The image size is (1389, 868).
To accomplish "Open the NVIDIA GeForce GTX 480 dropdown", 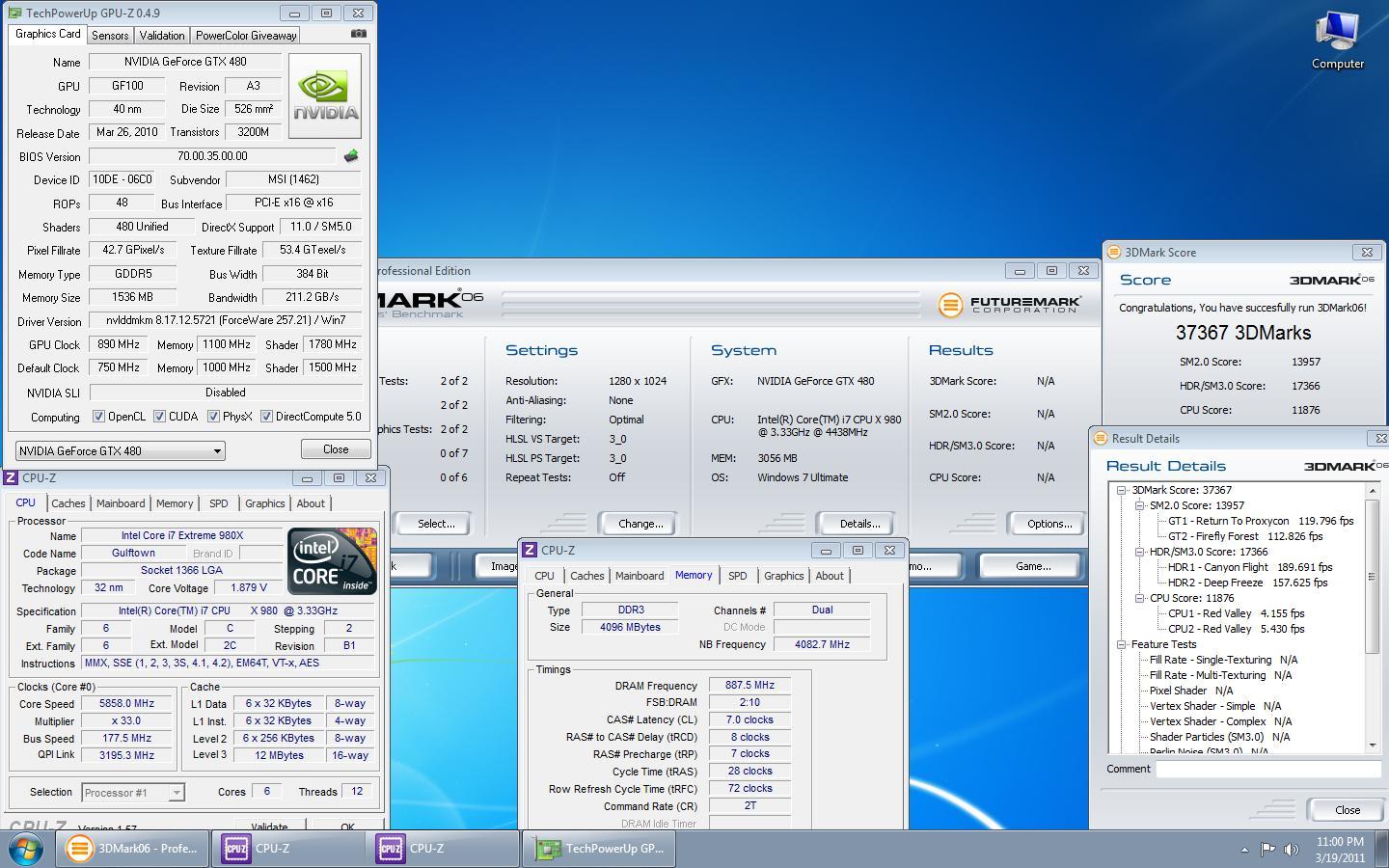I will (x=121, y=450).
